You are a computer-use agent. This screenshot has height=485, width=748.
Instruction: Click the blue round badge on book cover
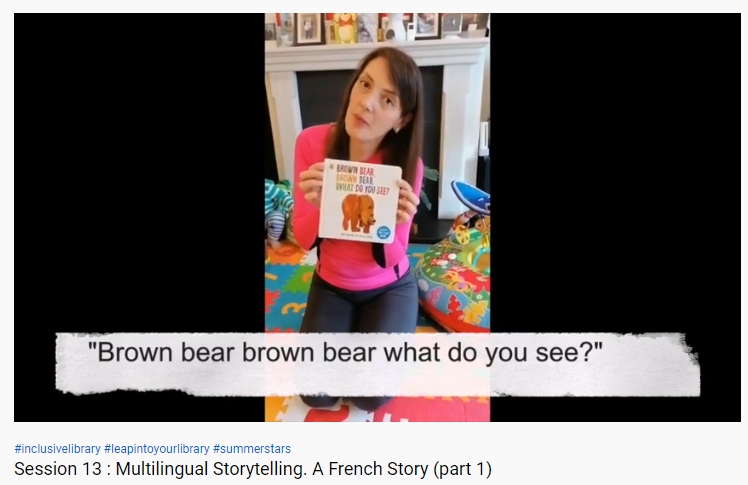click(384, 232)
